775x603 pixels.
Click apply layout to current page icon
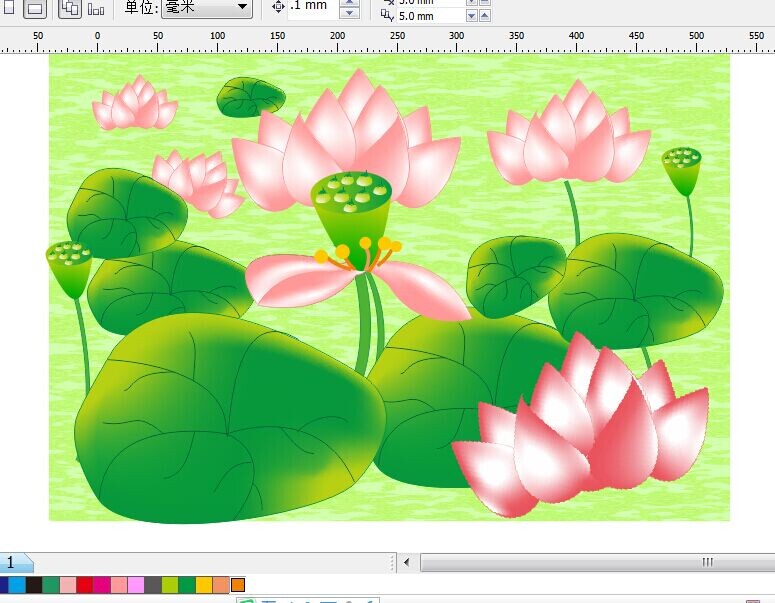[x=96, y=9]
